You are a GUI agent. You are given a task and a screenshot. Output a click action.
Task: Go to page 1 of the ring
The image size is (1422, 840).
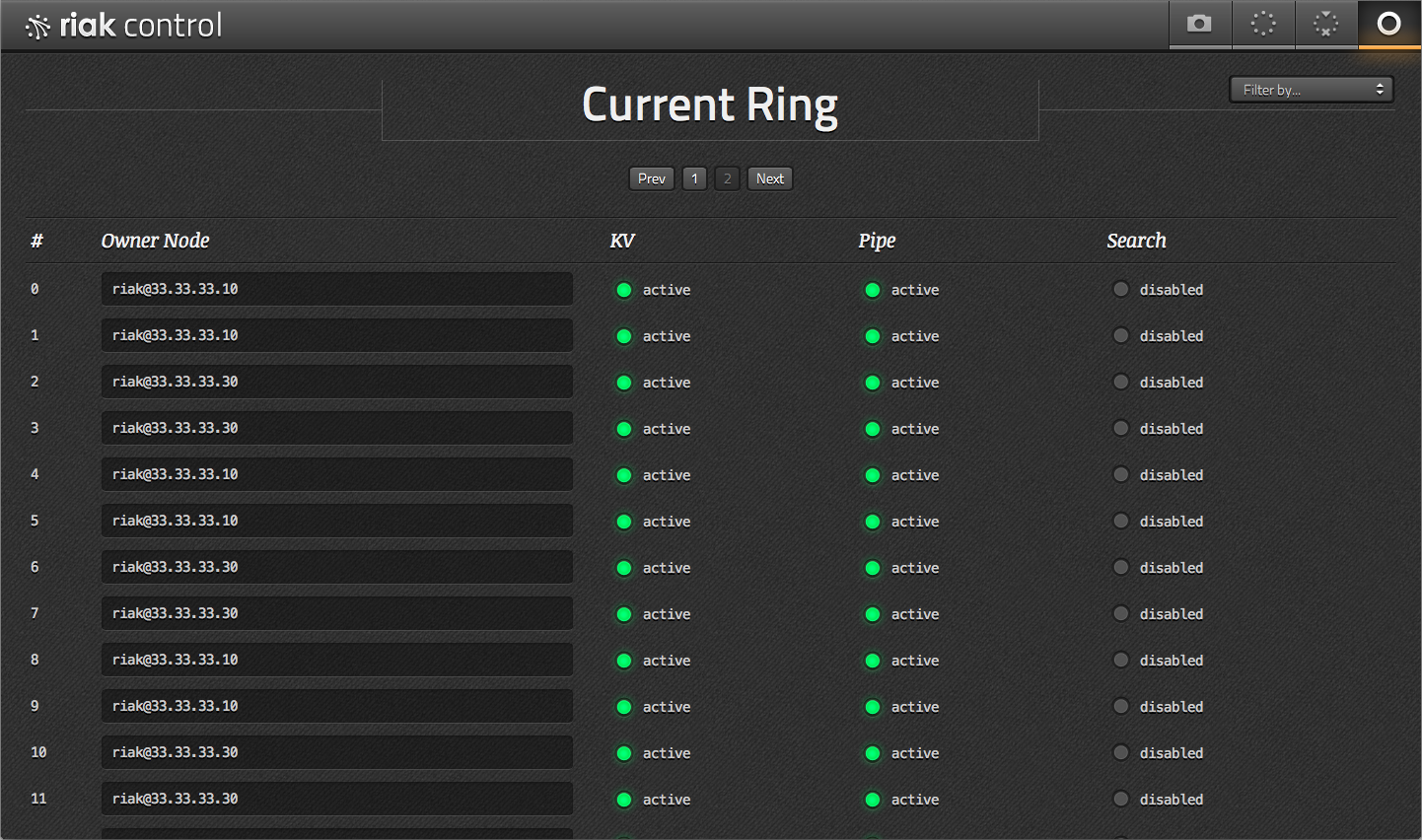pyautogui.click(x=694, y=178)
